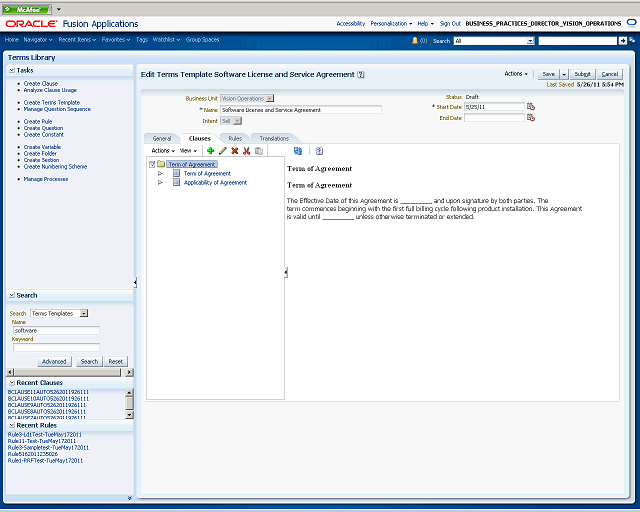Click the green plus Add icon
Image resolution: width=640 pixels, height=512 pixels.
pyautogui.click(x=210, y=151)
